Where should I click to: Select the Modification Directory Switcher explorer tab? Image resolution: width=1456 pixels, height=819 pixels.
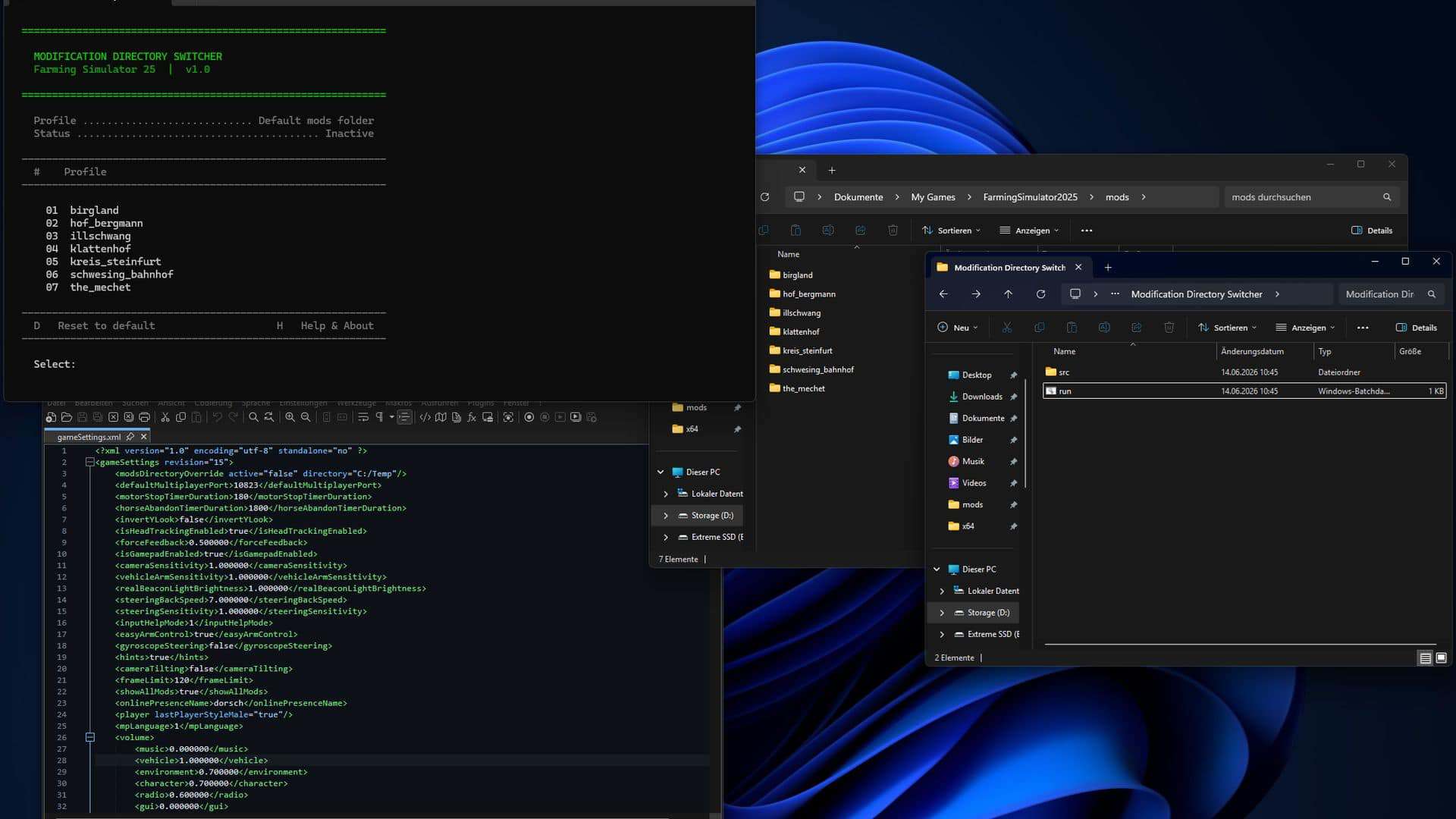tap(1009, 268)
